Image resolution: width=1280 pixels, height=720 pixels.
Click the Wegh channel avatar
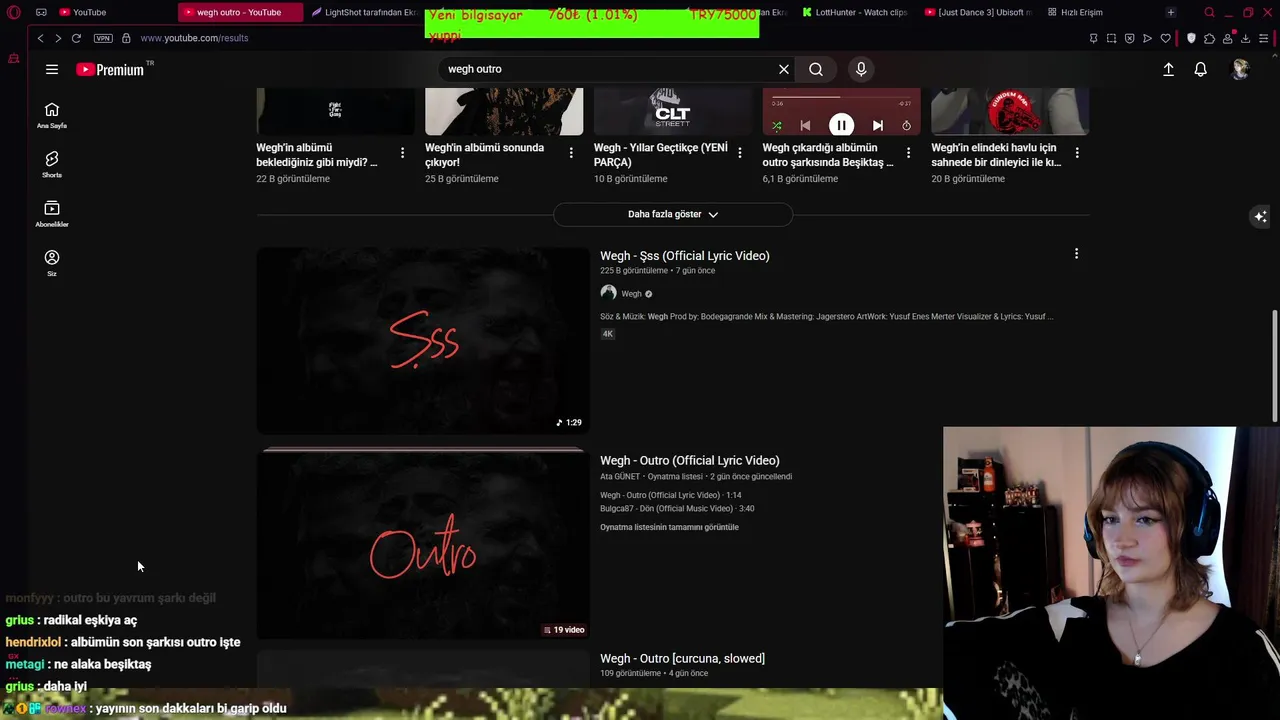(608, 293)
